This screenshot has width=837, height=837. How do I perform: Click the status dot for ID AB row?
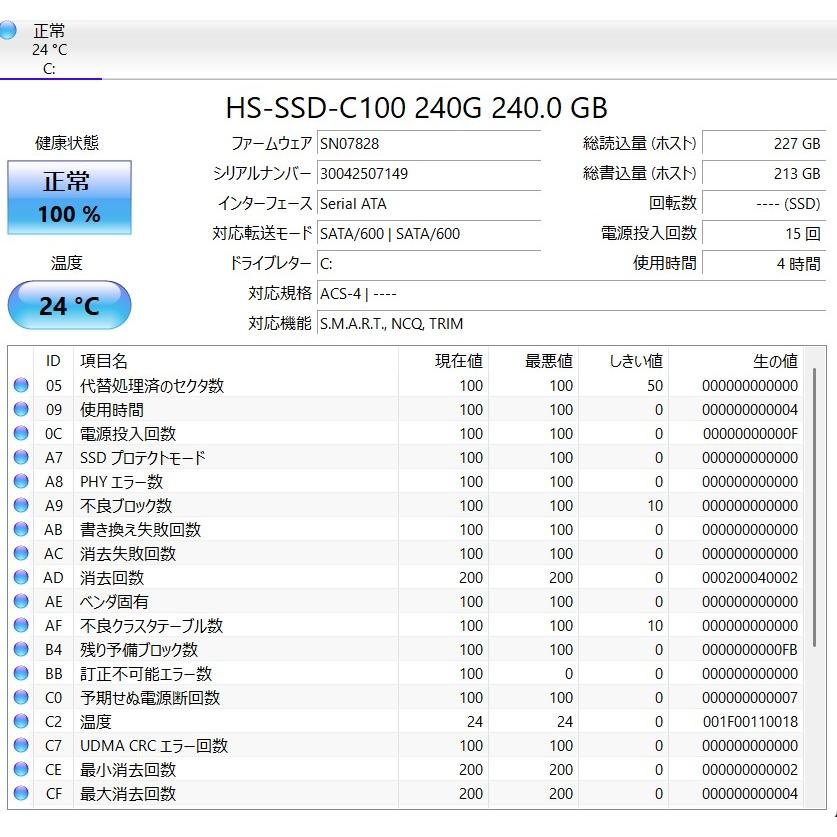point(21,529)
